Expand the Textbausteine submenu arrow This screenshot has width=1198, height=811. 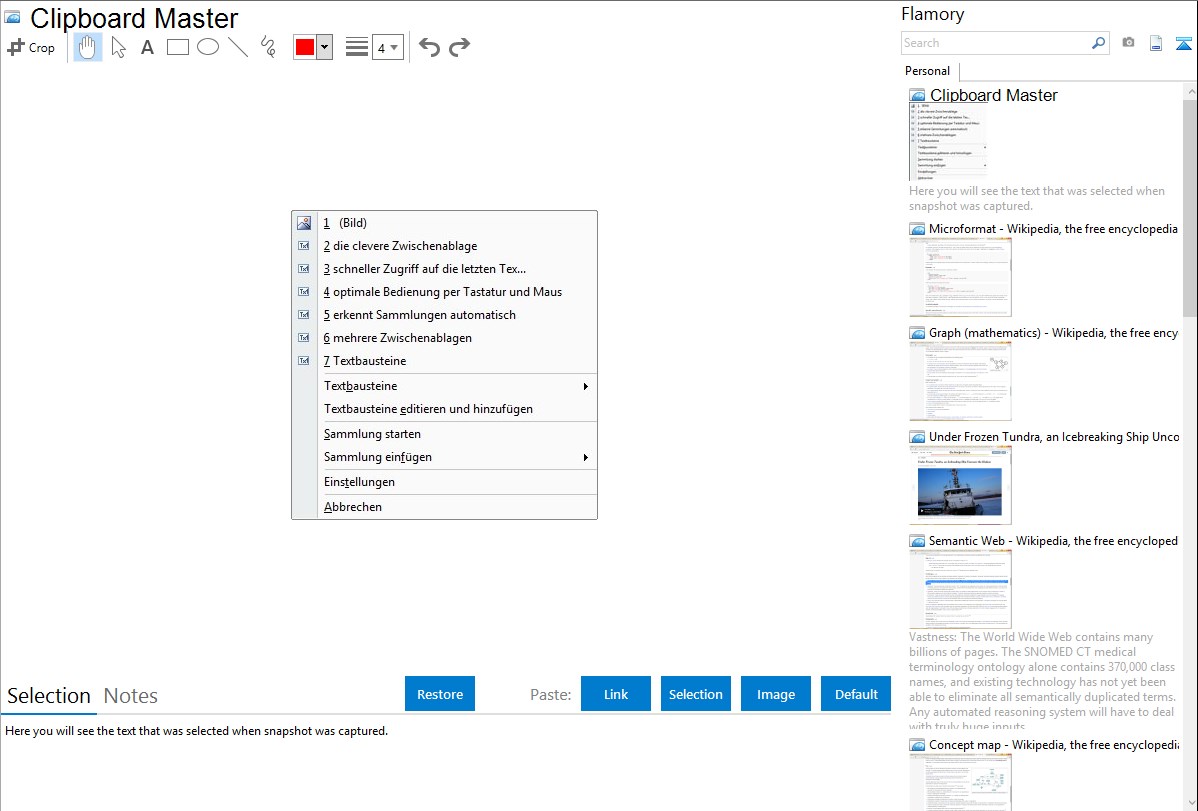(x=586, y=386)
